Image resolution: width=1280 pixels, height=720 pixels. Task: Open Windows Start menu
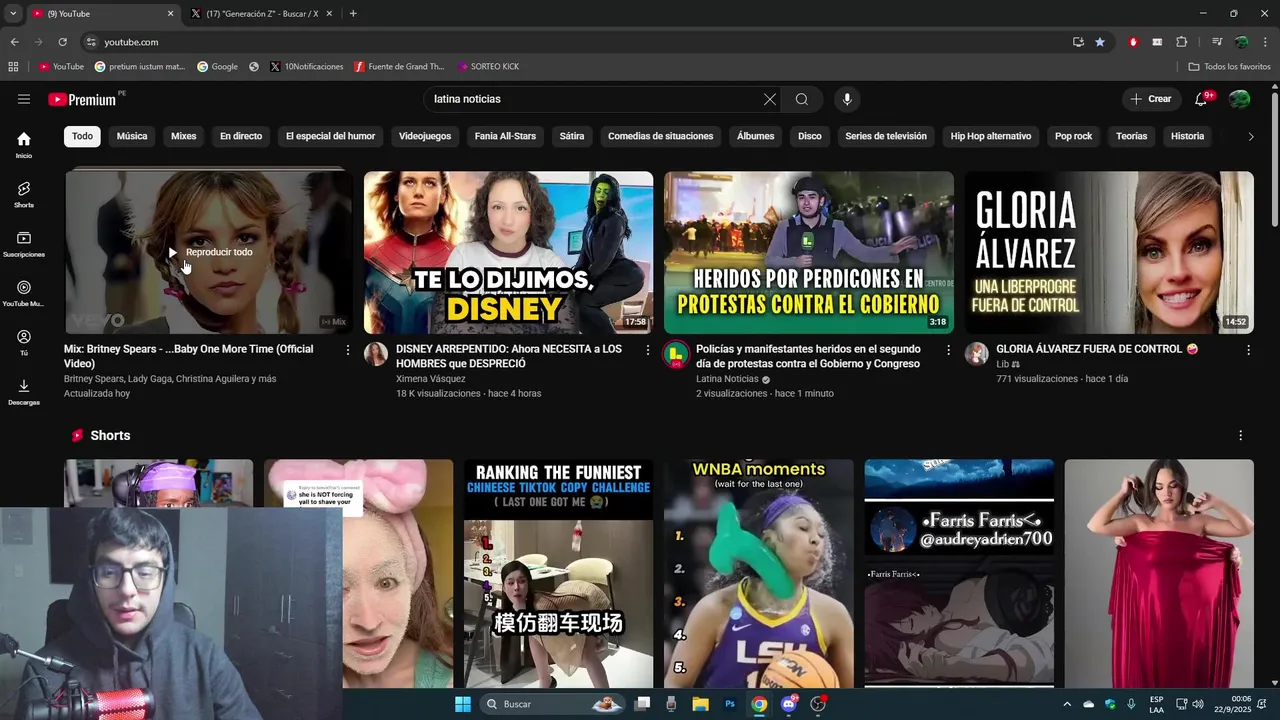click(463, 704)
